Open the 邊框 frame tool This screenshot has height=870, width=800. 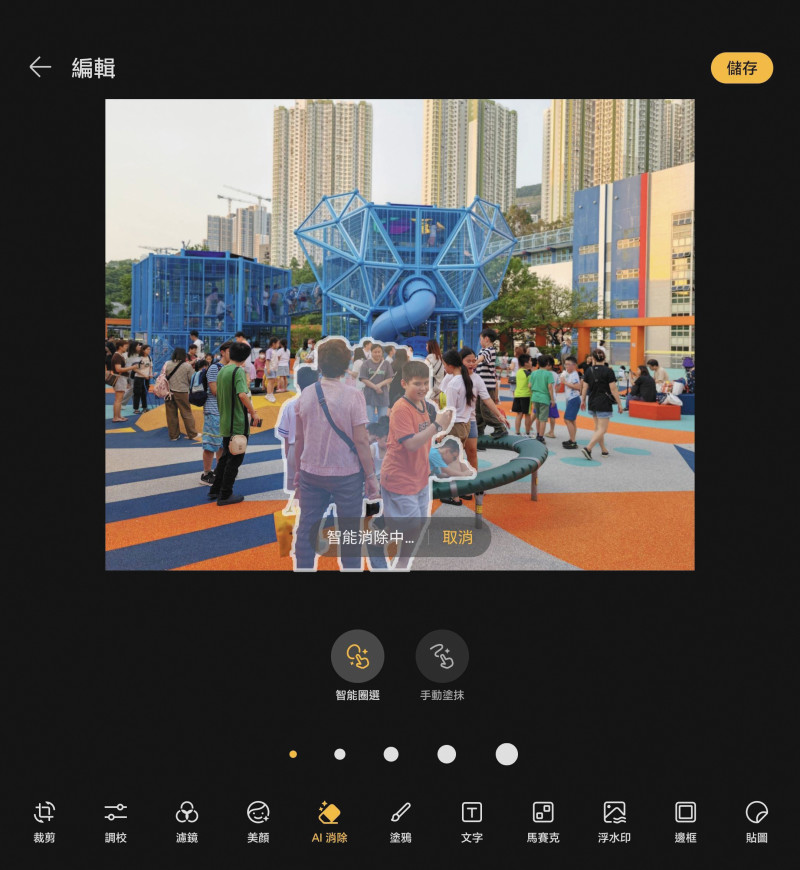coord(685,823)
